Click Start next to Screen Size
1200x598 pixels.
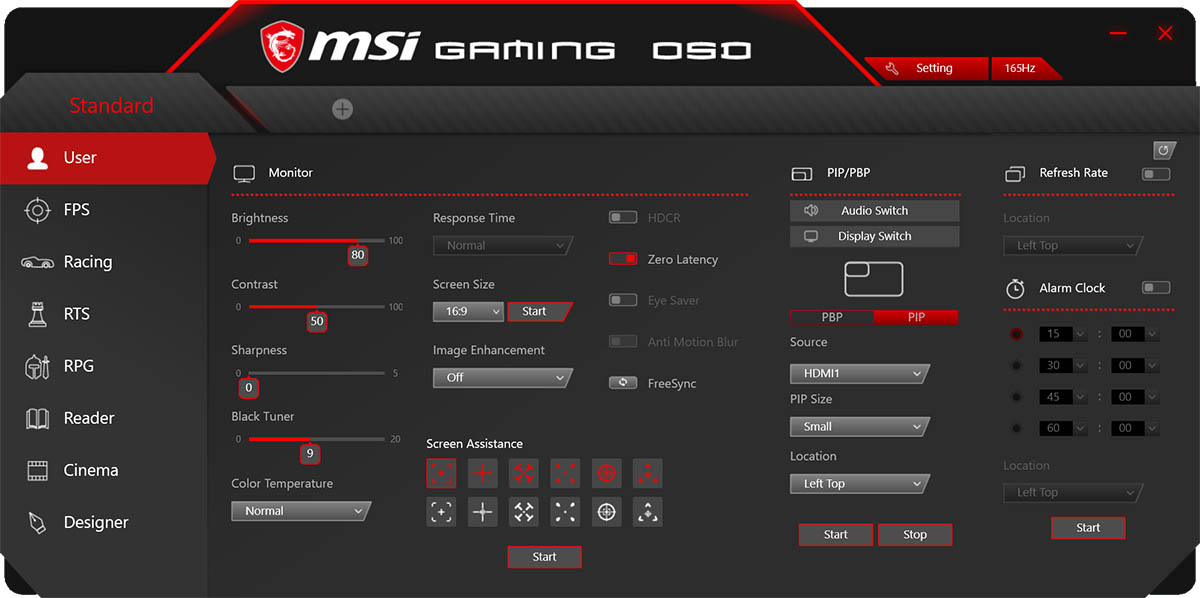(x=539, y=312)
